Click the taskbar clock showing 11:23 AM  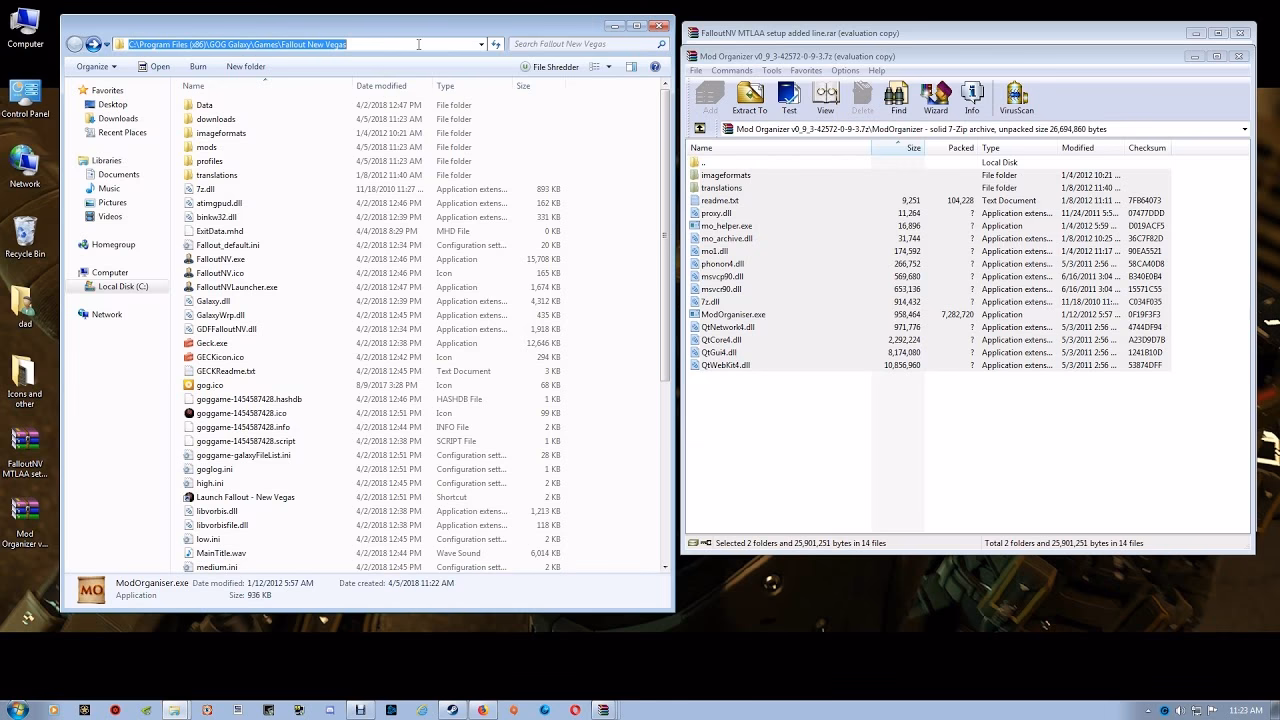point(1246,710)
